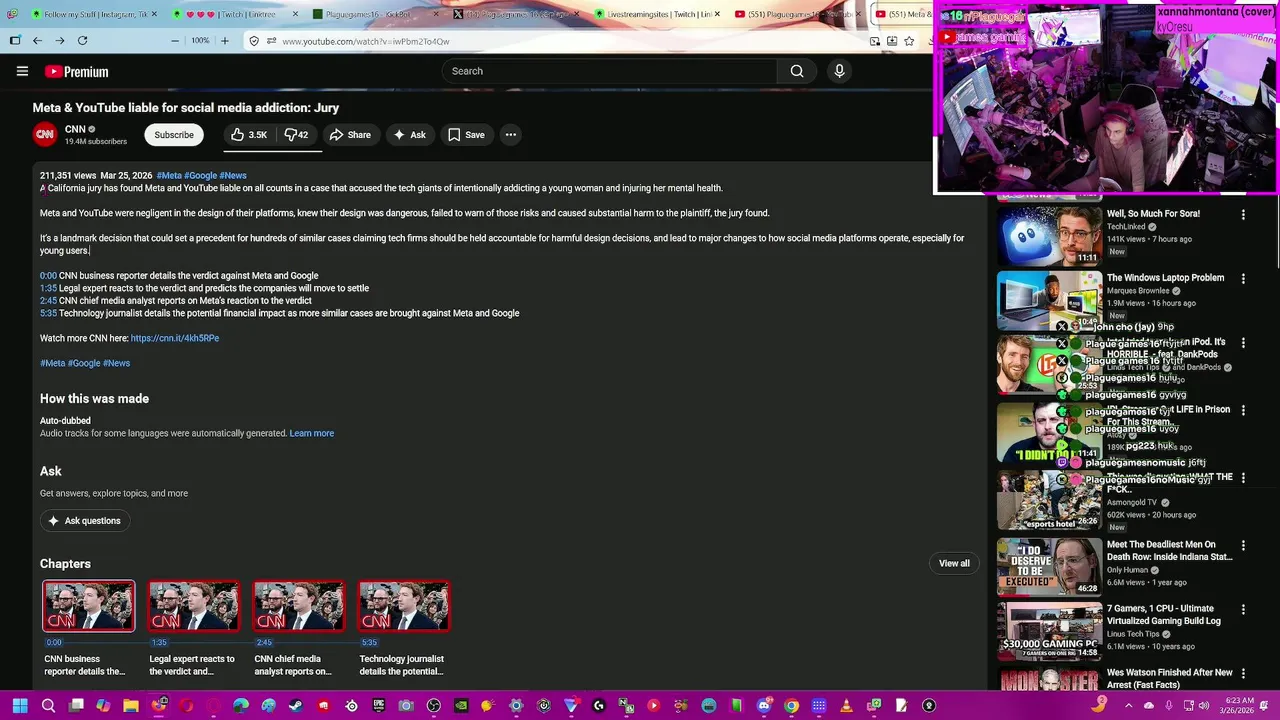Go back in the browser
Image resolution: width=1280 pixels, height=720 pixels.
pyautogui.click(x=37, y=41)
